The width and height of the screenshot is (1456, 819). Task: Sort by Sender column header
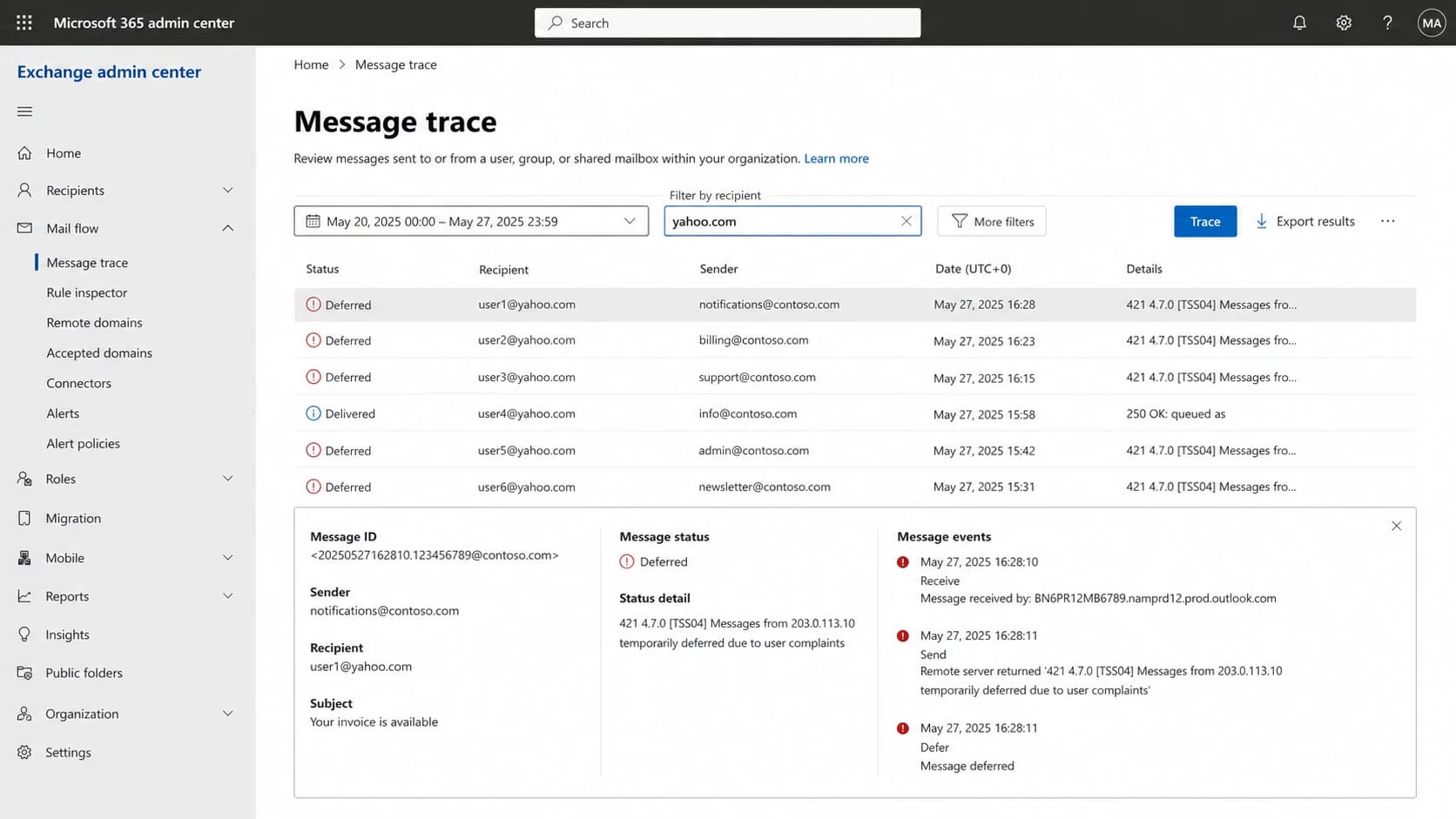point(718,269)
